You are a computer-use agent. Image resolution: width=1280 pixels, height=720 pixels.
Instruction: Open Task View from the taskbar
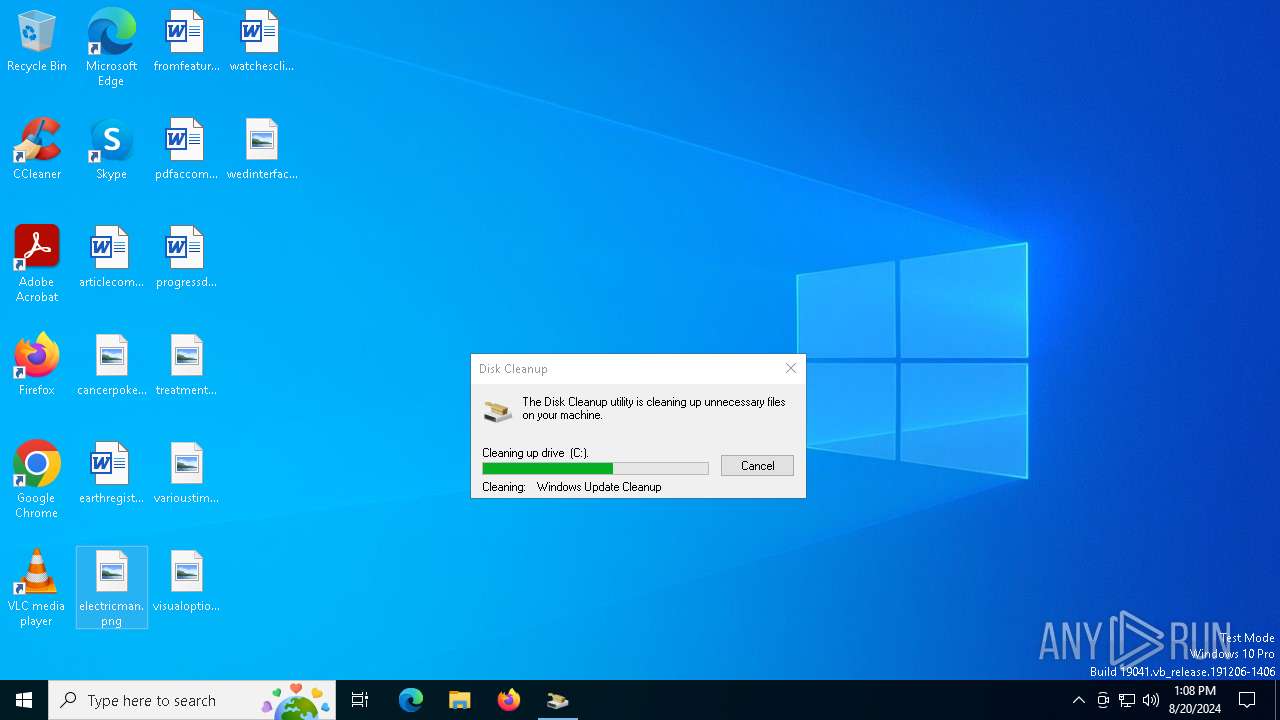pos(360,700)
